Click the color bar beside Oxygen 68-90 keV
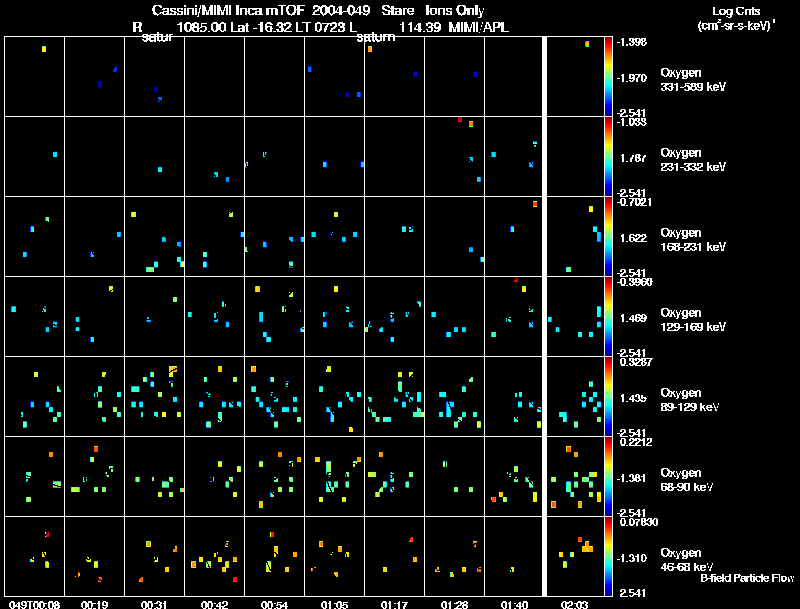800x609 pixels. (608, 477)
